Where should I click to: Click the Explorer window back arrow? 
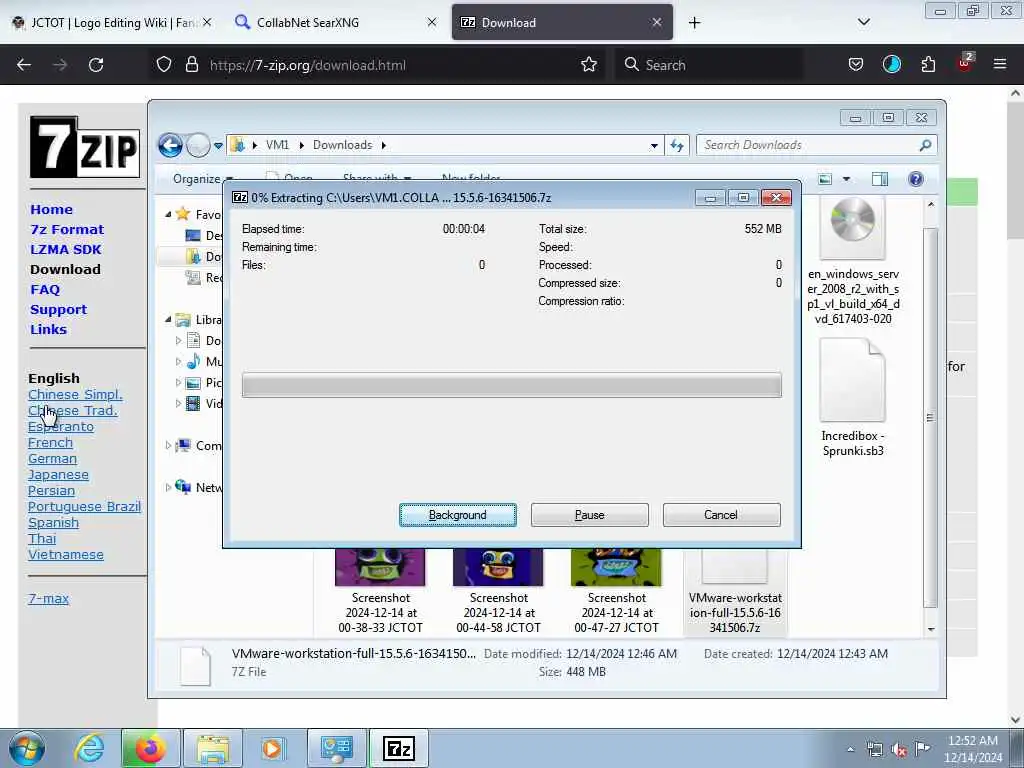click(170, 145)
